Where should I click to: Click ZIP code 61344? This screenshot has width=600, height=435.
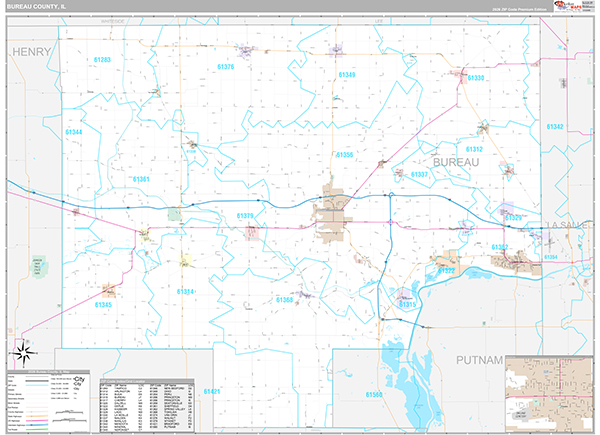point(73,132)
